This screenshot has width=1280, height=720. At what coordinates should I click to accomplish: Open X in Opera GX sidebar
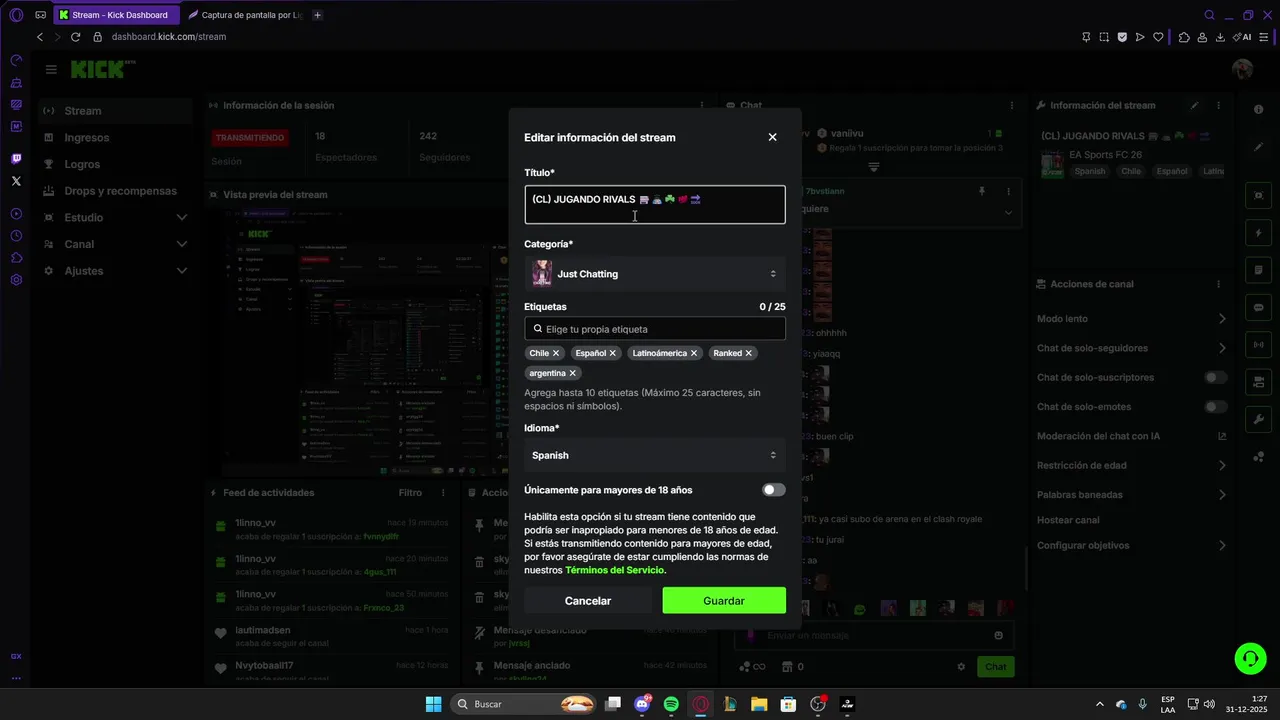(16, 181)
